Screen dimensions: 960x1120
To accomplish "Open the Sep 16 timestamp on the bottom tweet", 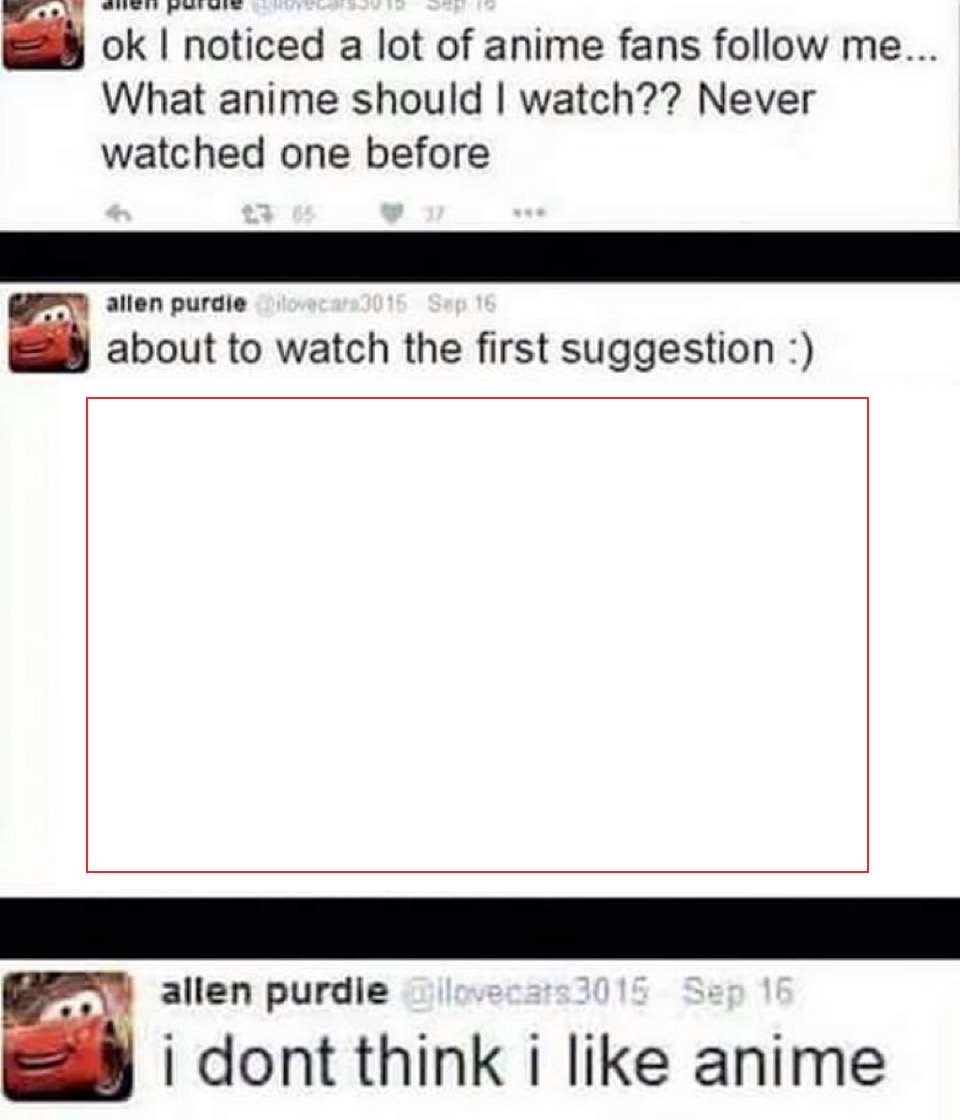I will click(738, 991).
